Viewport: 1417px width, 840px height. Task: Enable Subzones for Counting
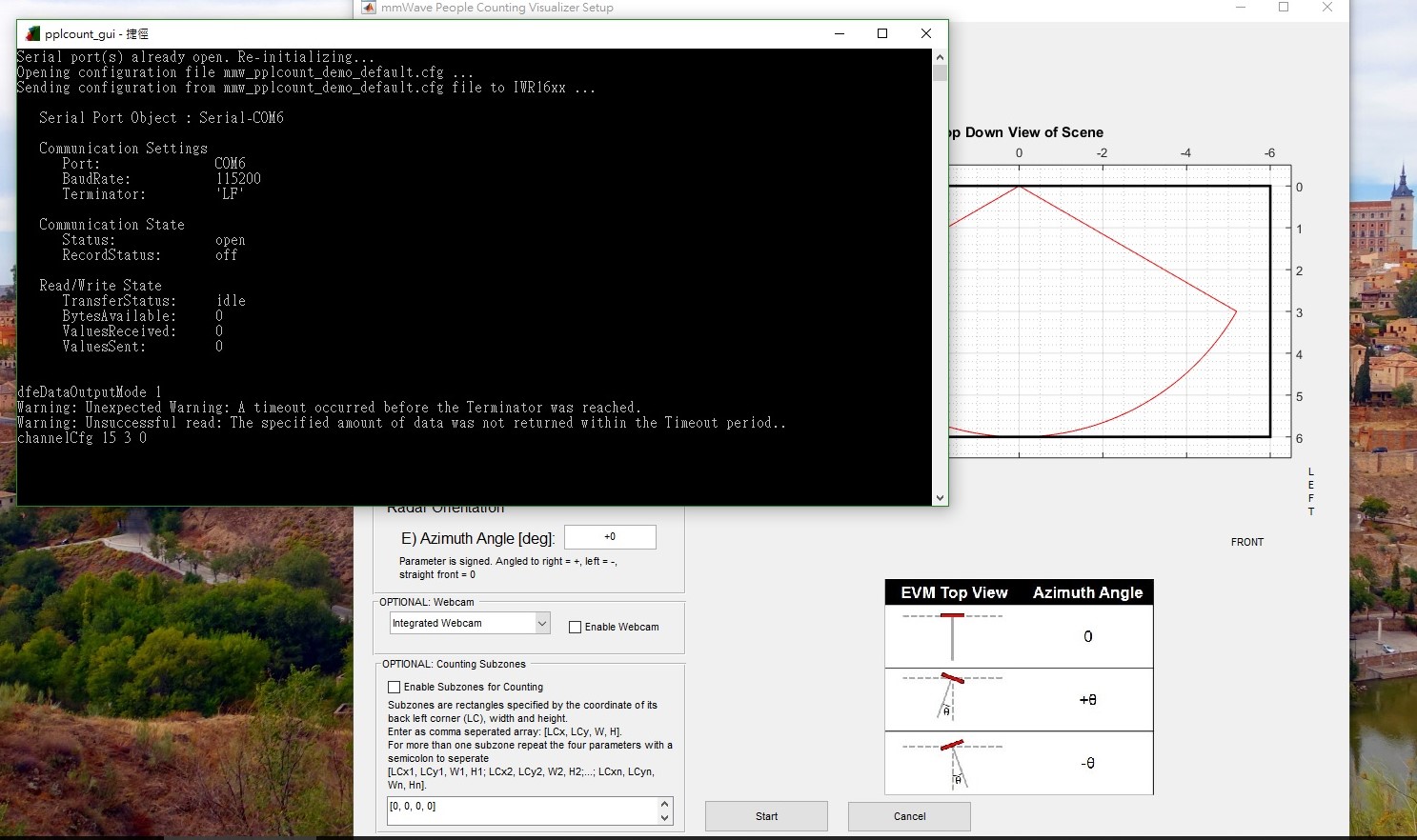395,687
